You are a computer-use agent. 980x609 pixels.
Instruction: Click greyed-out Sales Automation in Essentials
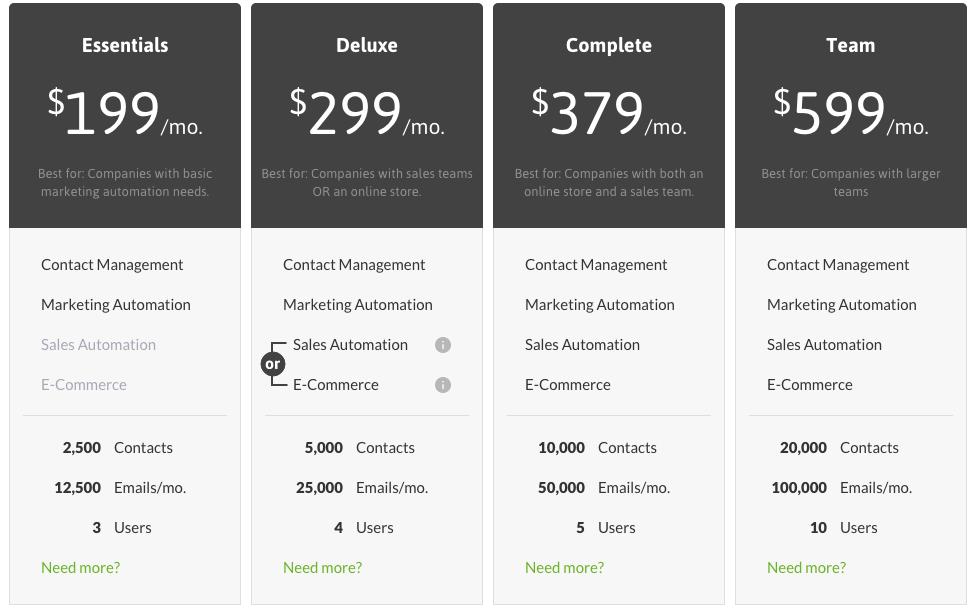[x=98, y=345]
